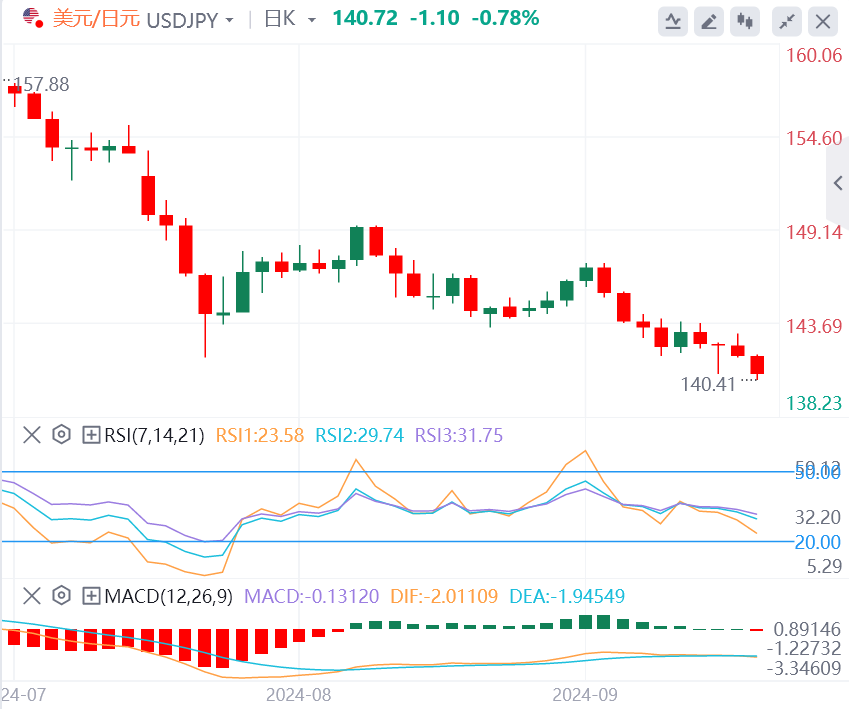
Task: Expand the RSI panel with plus icon
Action: [x=91, y=434]
